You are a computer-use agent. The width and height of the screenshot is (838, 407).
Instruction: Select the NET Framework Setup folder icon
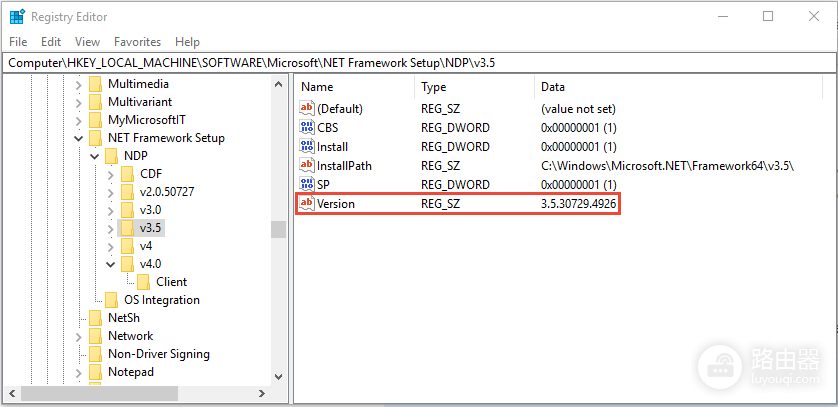tap(95, 138)
